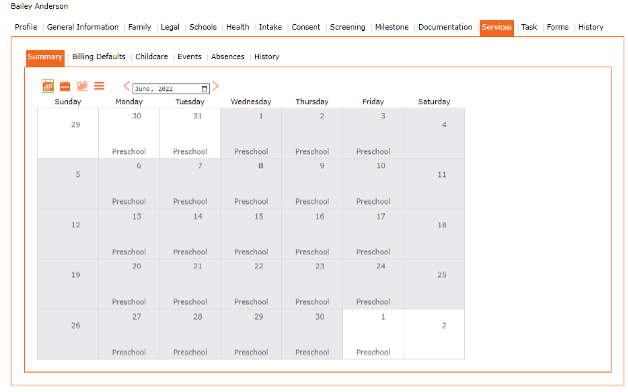Click Preschool entry on Tuesday June 28
628x392 pixels.
coord(190,352)
